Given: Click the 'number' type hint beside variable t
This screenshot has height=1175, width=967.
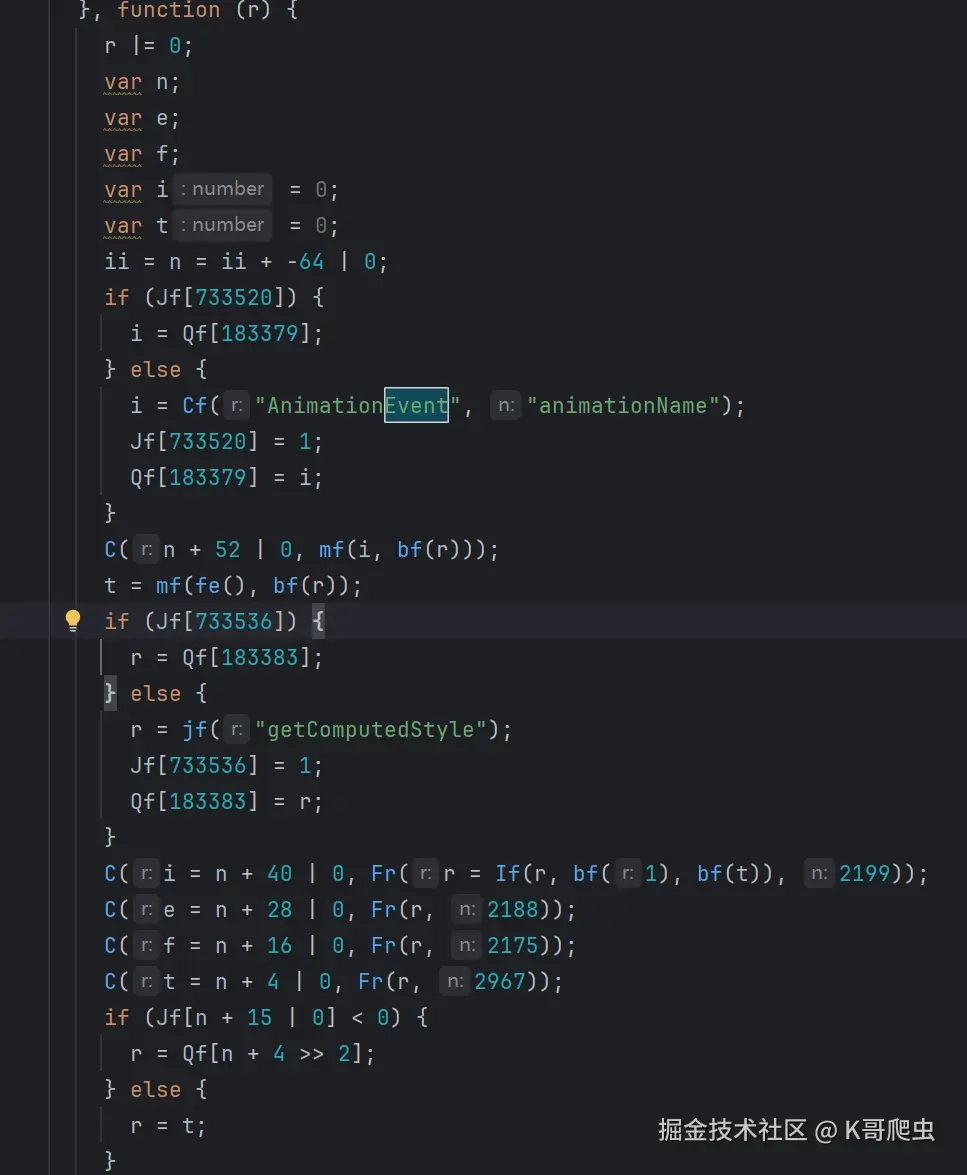Looking at the screenshot, I should (x=222, y=225).
